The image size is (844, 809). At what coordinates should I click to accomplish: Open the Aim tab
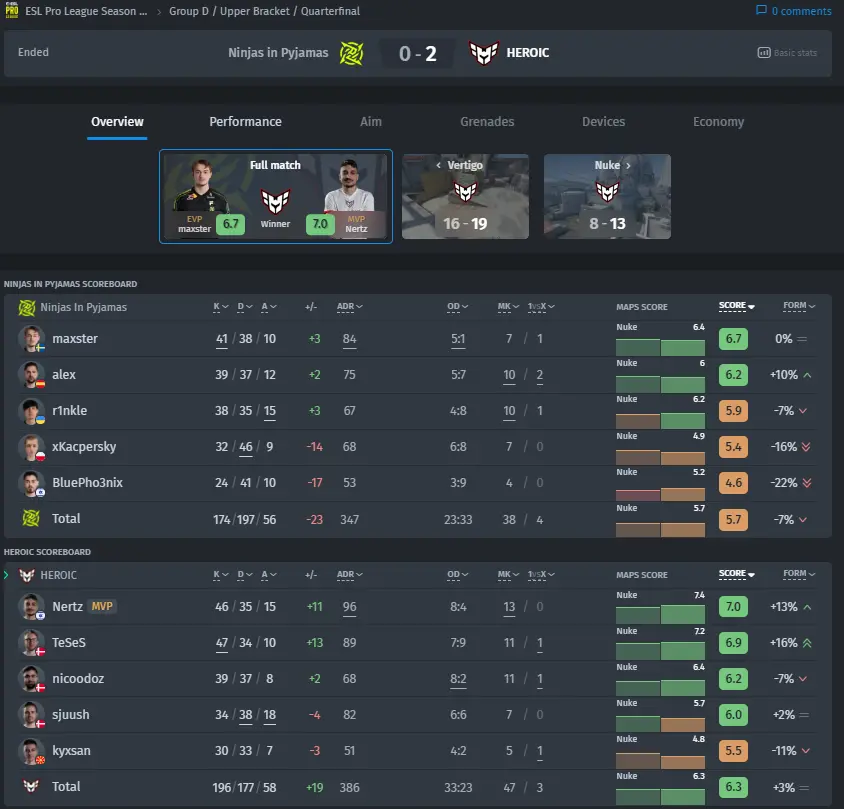click(x=371, y=122)
